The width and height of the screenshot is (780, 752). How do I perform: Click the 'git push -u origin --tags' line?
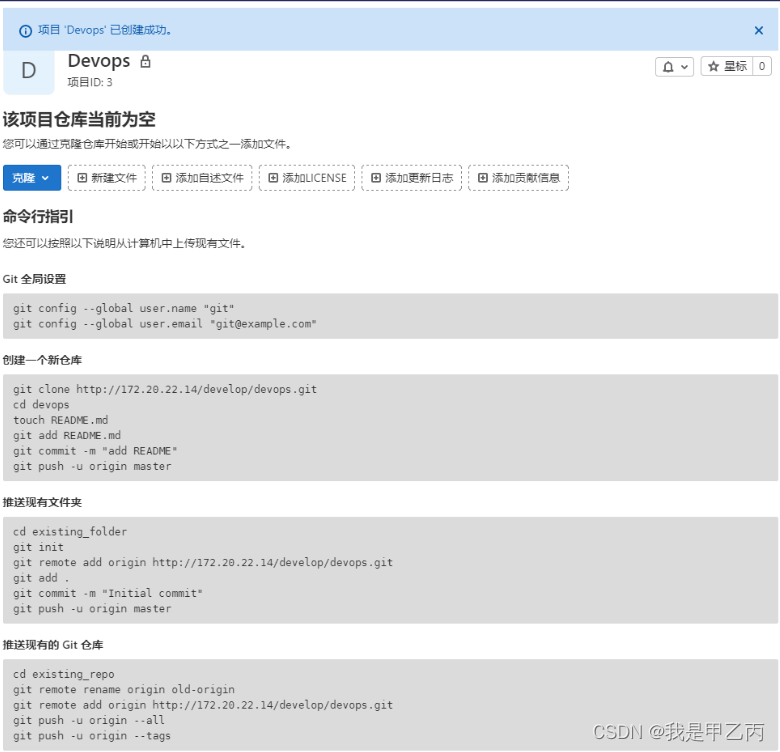pyautogui.click(x=92, y=736)
